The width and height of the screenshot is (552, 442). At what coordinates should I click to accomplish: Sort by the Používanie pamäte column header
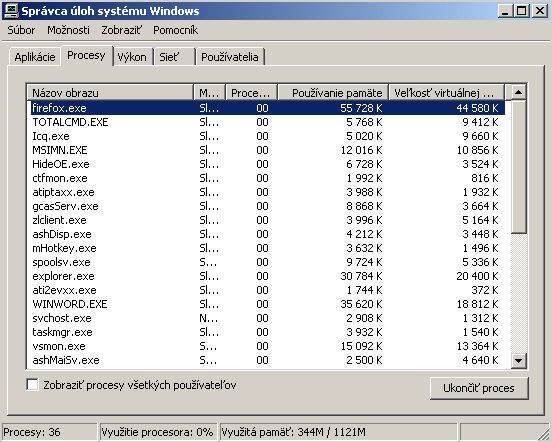(333, 93)
